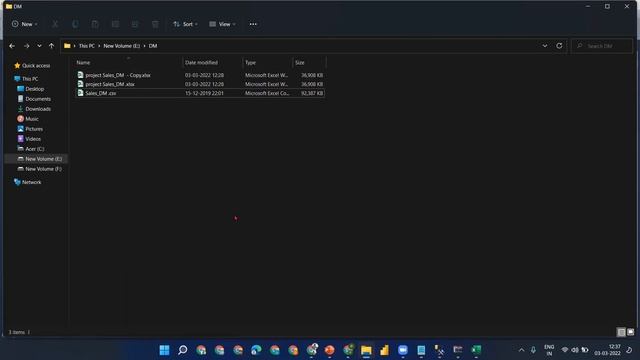Click the Search DM input box
The height and width of the screenshot is (360, 640).
pos(602,46)
